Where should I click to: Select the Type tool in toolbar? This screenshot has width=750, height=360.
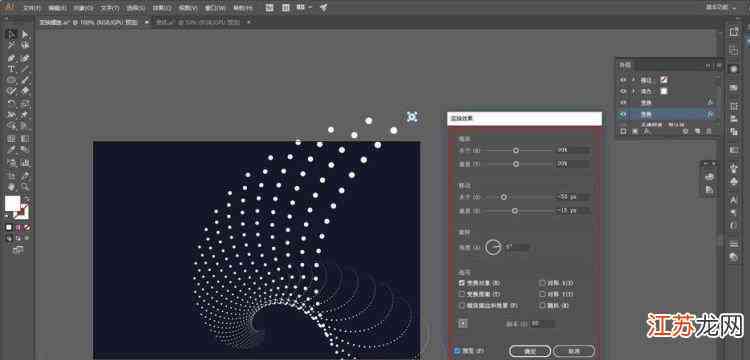click(x=11, y=69)
